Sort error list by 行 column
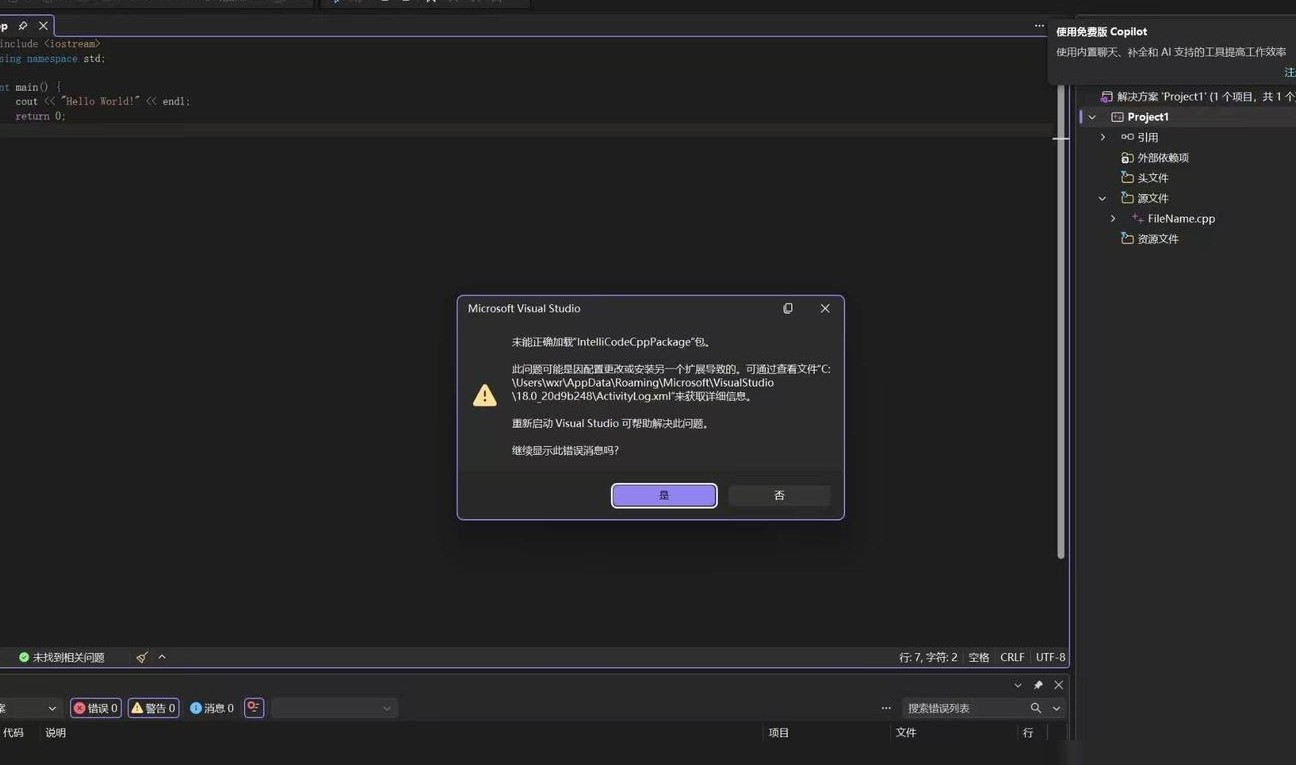The height and width of the screenshot is (765, 1296). coord(1028,733)
